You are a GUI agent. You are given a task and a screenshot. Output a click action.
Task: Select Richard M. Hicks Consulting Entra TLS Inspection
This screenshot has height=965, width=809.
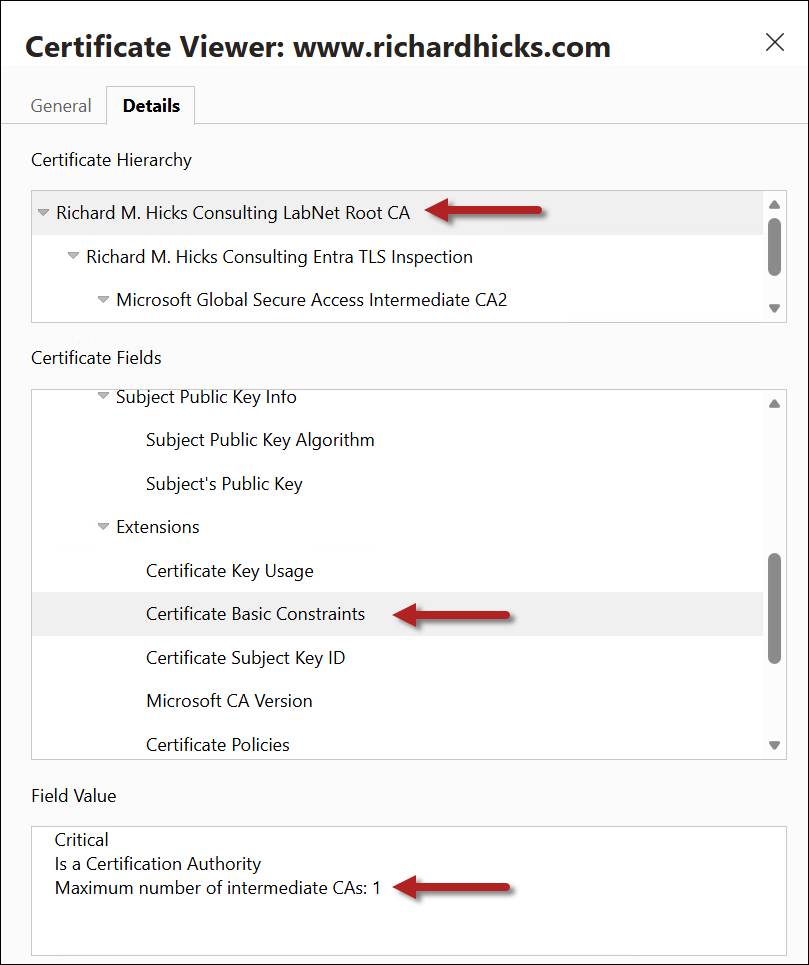point(397,257)
